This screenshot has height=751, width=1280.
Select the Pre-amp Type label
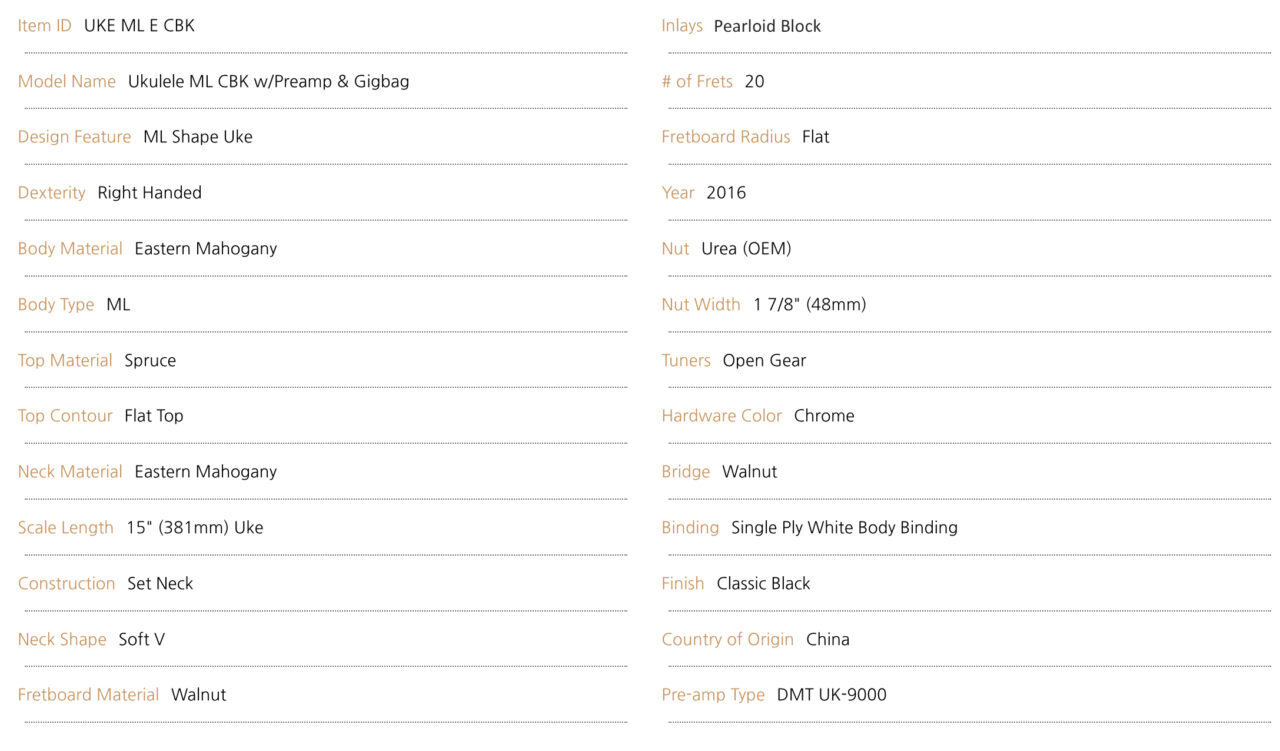[x=713, y=695]
